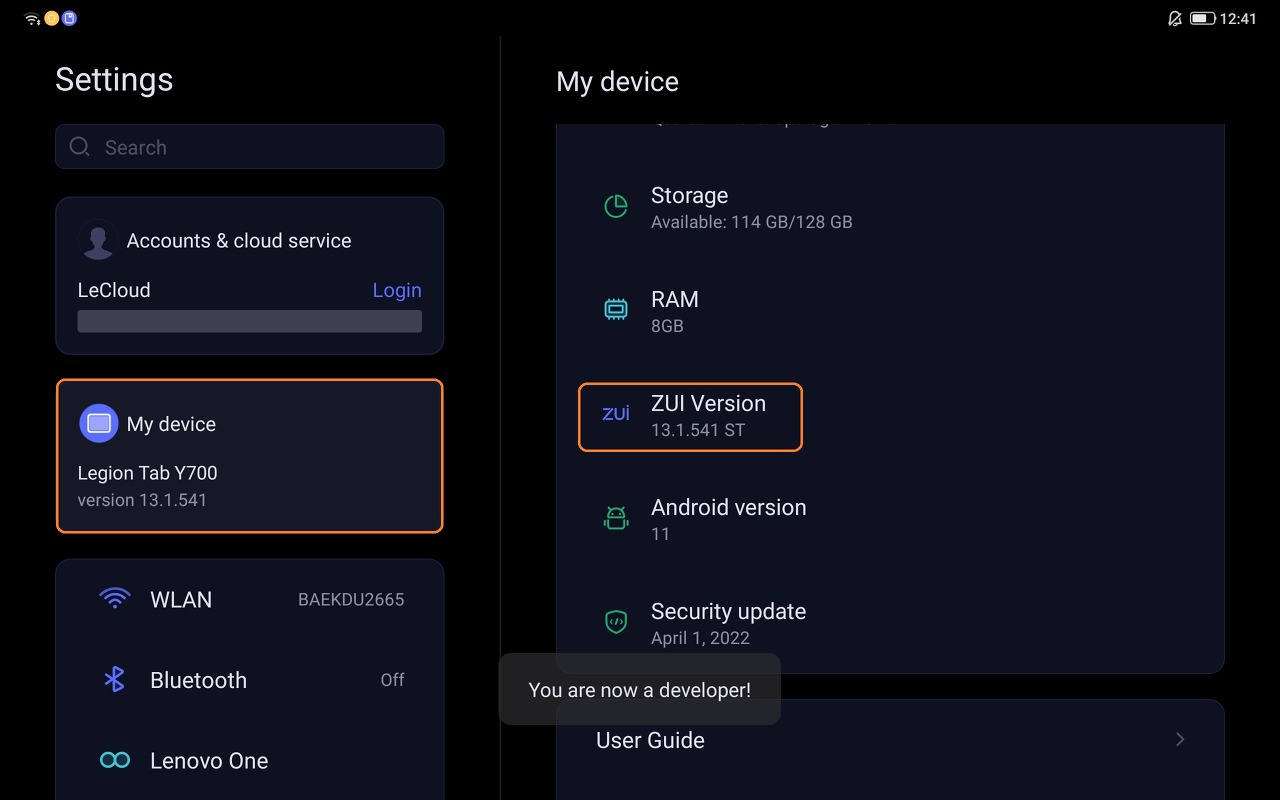Tap the Security update shield icon
Image resolution: width=1280 pixels, height=800 pixels.
(616, 622)
